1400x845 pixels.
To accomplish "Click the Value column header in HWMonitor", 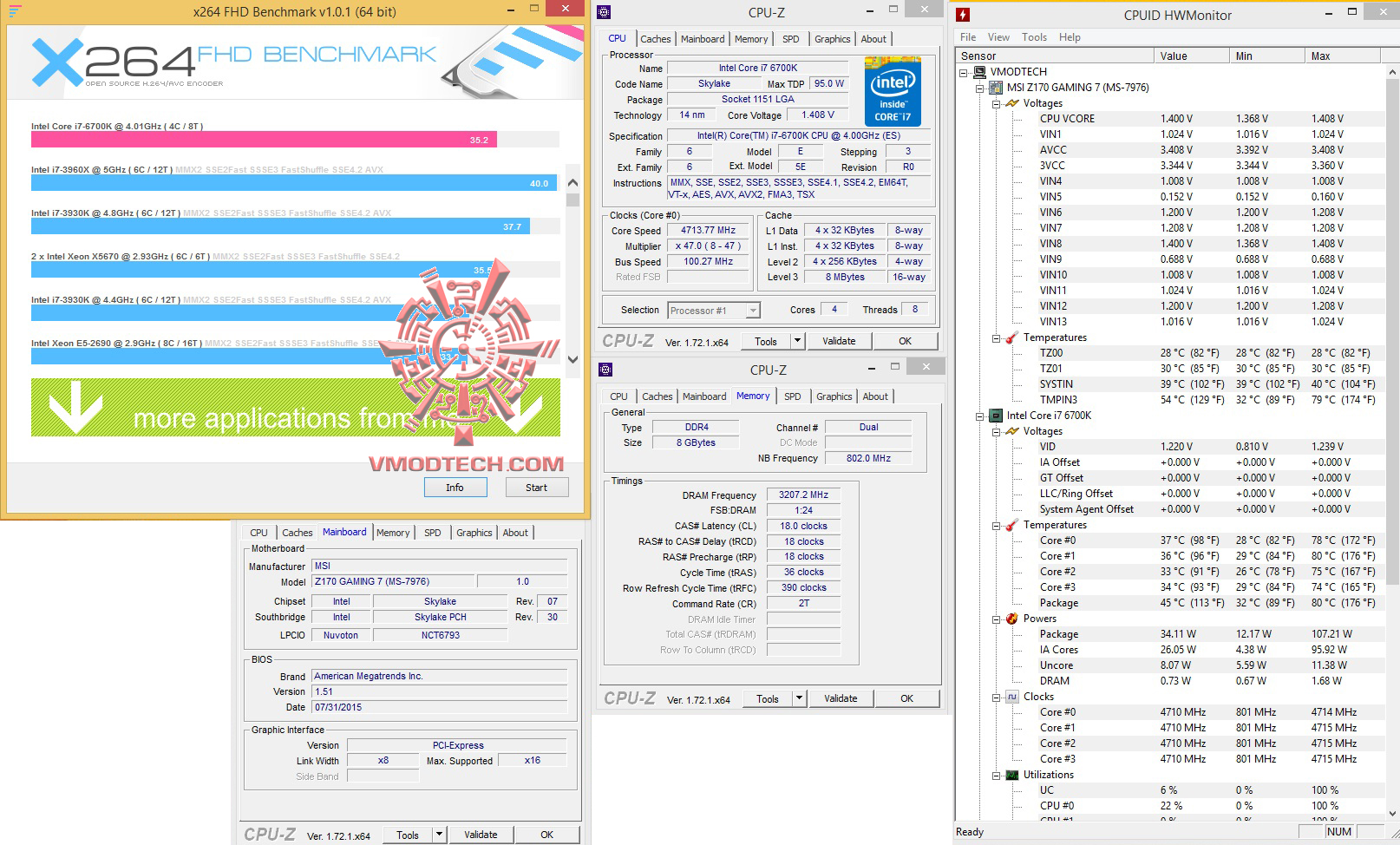I will pyautogui.click(x=1192, y=56).
